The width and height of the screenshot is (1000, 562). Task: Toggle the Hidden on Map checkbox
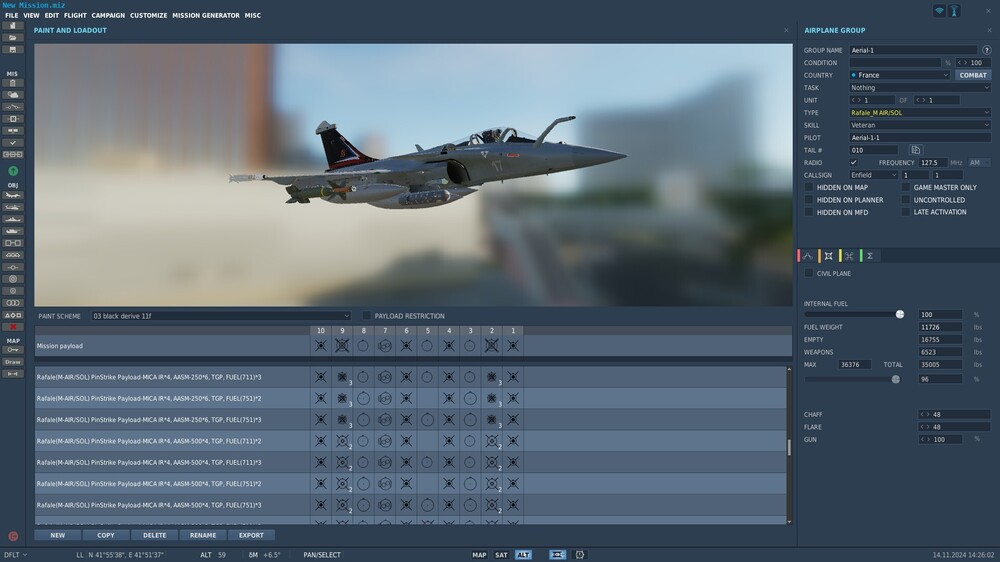pyautogui.click(x=809, y=188)
